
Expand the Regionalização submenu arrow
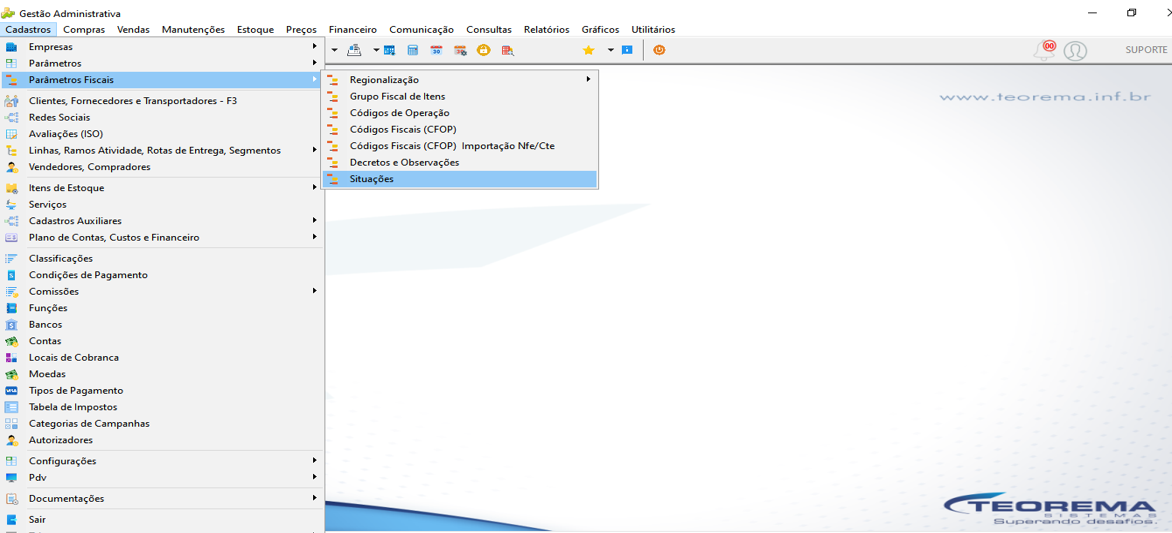pos(588,79)
